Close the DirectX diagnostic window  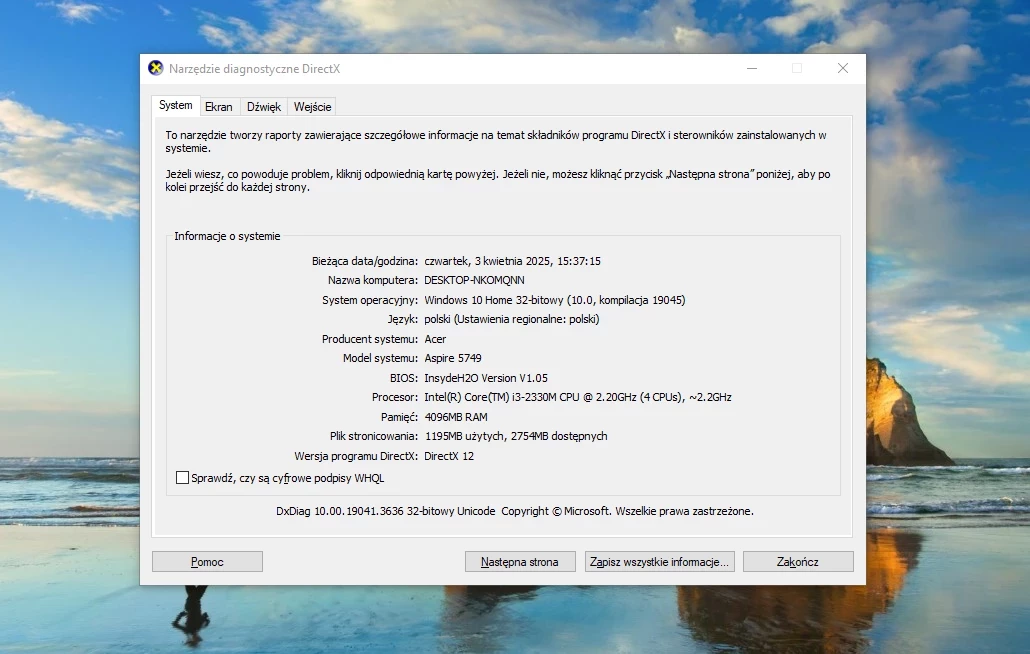(843, 68)
